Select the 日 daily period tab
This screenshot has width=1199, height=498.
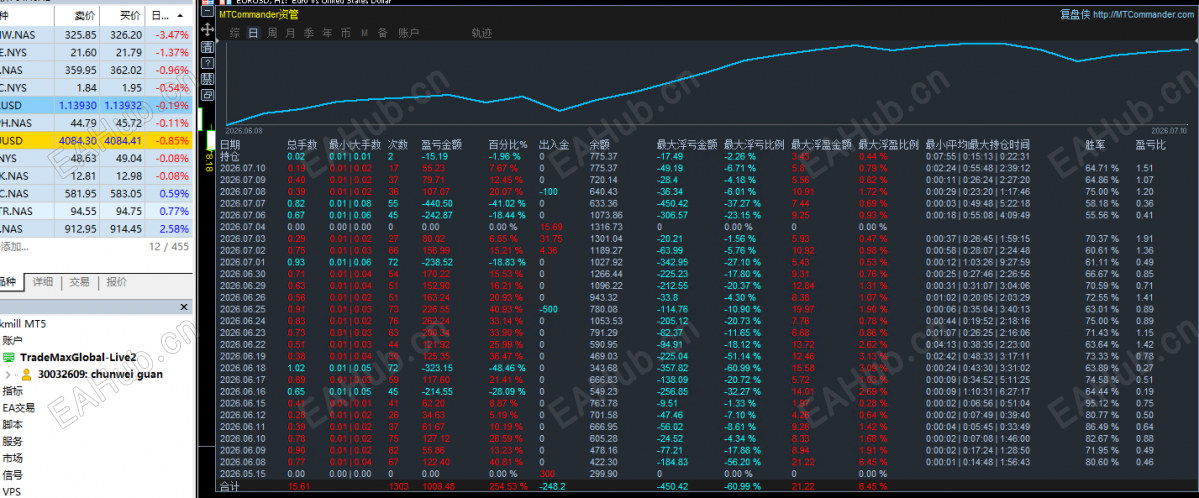pyautogui.click(x=253, y=33)
